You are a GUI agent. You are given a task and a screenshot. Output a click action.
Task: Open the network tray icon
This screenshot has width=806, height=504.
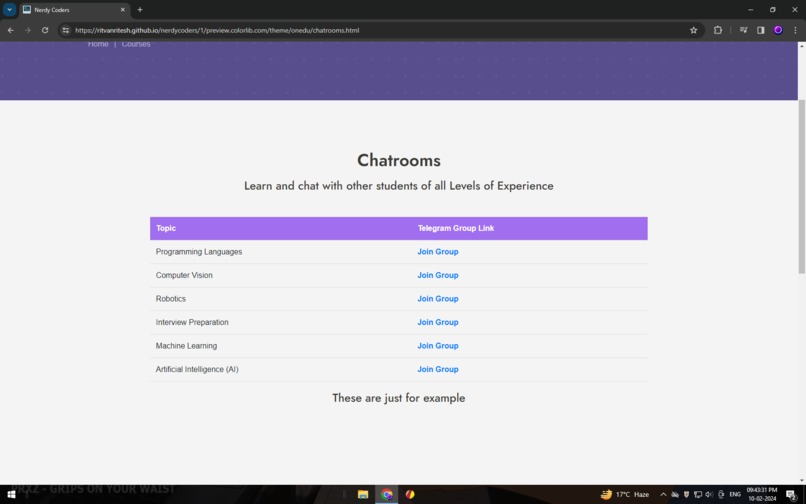pos(698,495)
